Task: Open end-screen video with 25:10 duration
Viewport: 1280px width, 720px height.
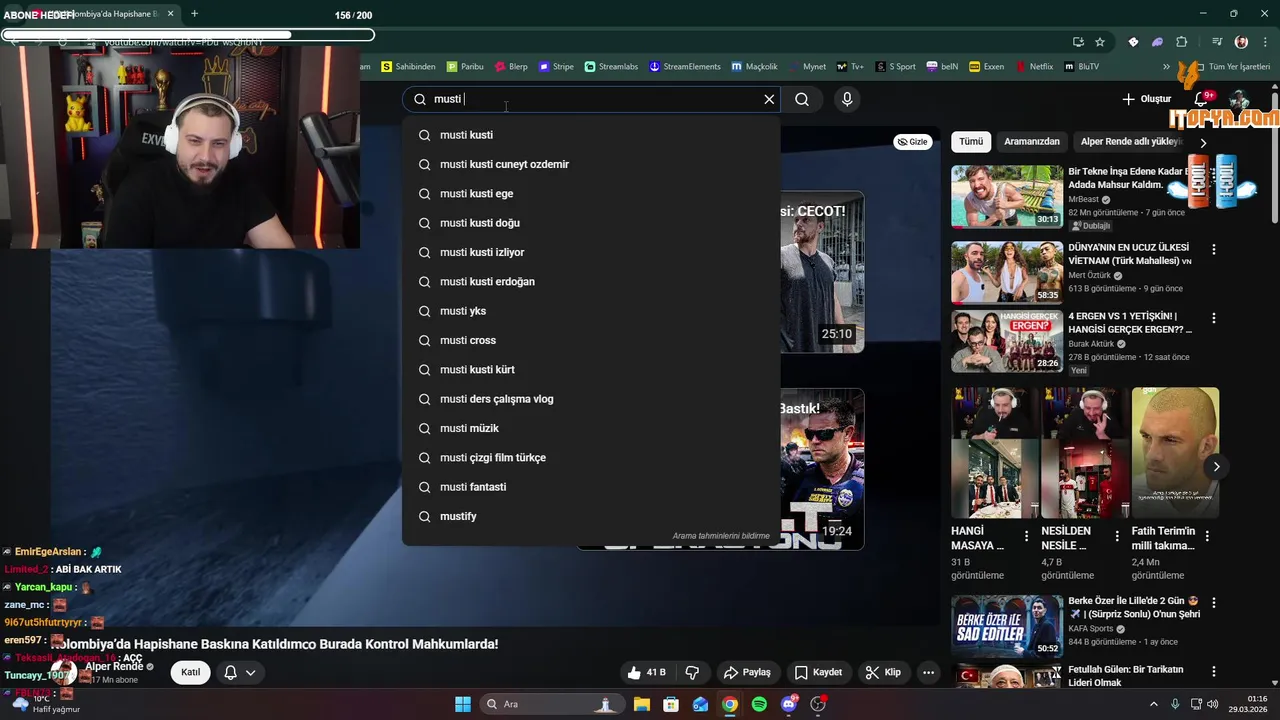Action: click(822, 272)
